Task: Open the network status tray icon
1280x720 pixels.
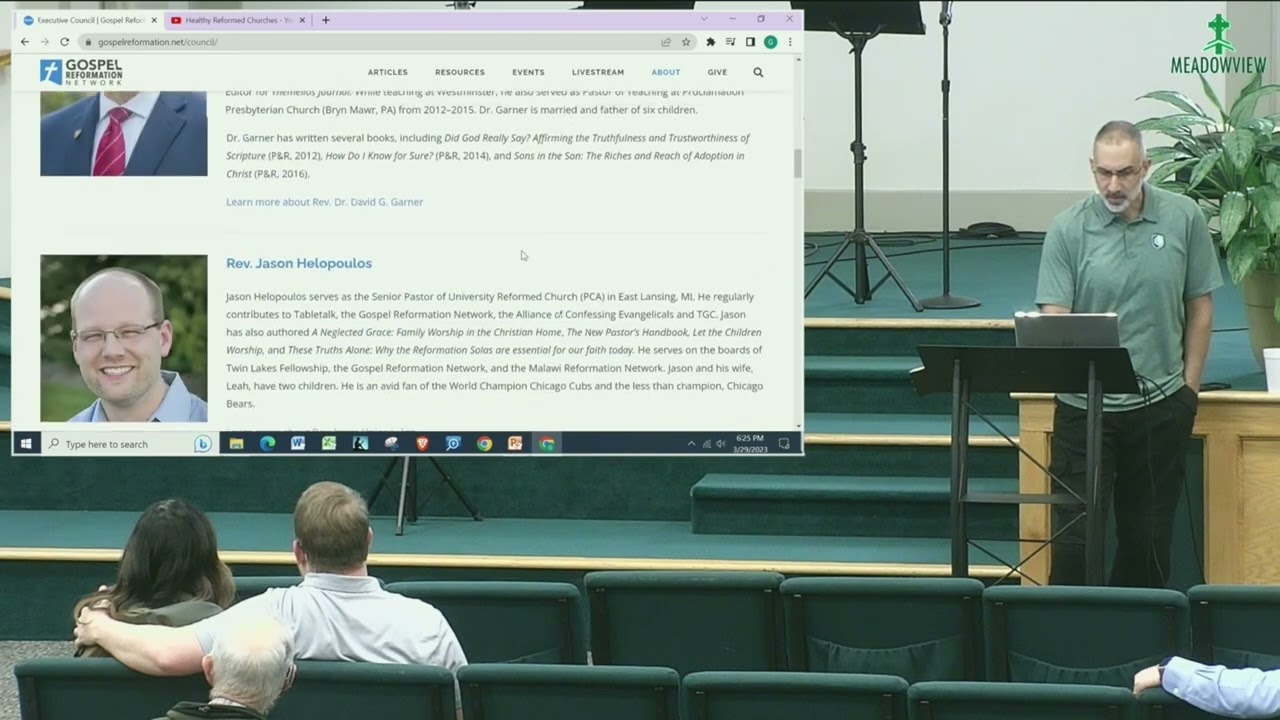Action: (707, 444)
